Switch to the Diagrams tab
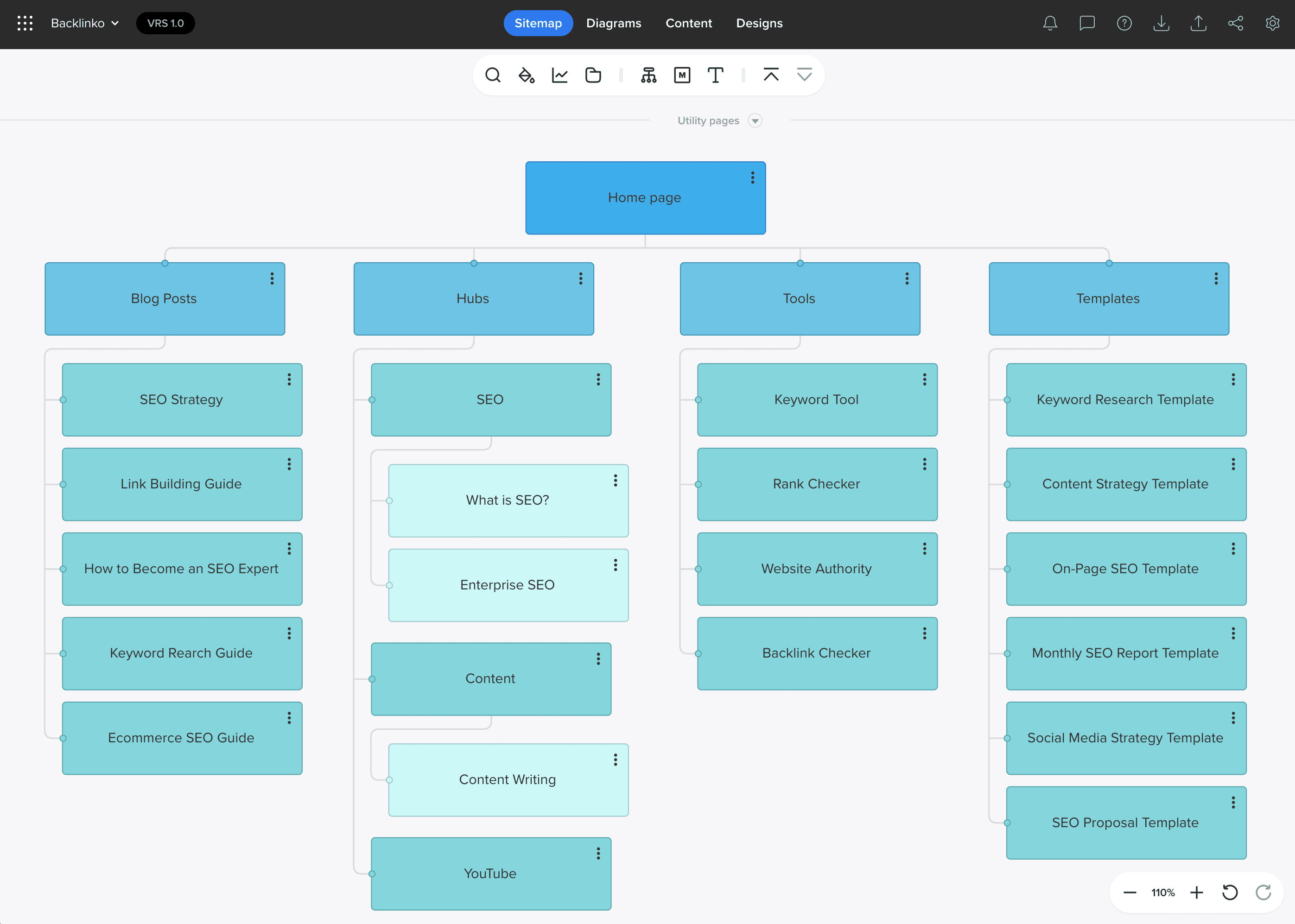1295x924 pixels. pyautogui.click(x=614, y=23)
